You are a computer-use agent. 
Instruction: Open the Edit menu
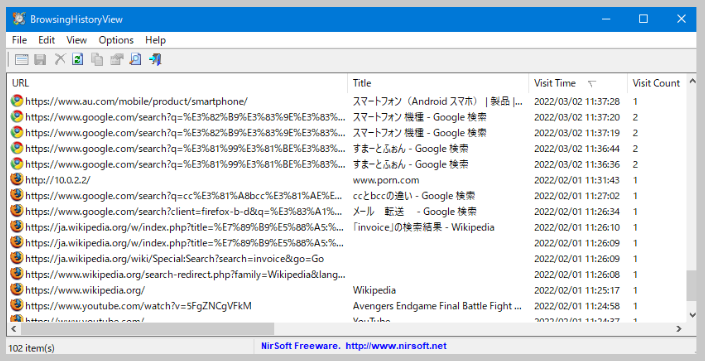point(46,40)
